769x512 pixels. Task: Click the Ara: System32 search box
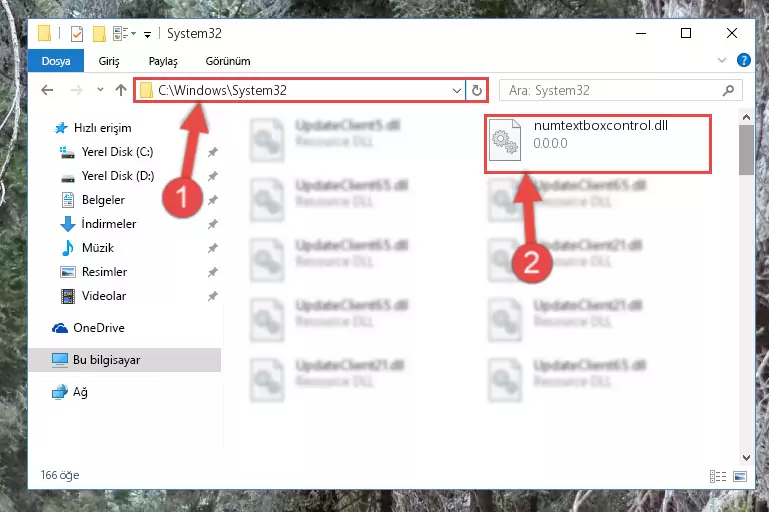coord(620,90)
